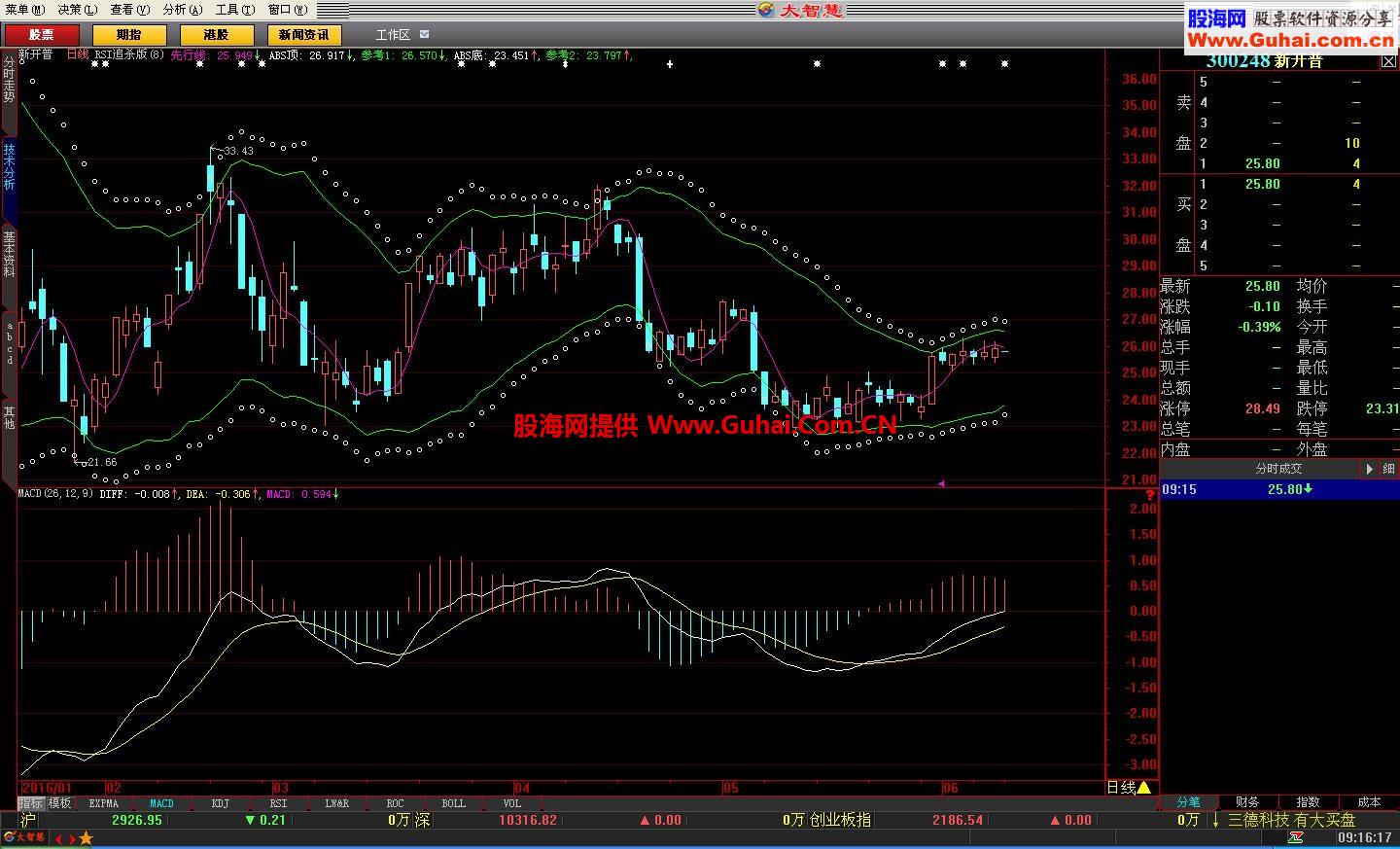Click the magenta triangle chart marker
The height and width of the screenshot is (849, 1400).
pyautogui.click(x=941, y=483)
